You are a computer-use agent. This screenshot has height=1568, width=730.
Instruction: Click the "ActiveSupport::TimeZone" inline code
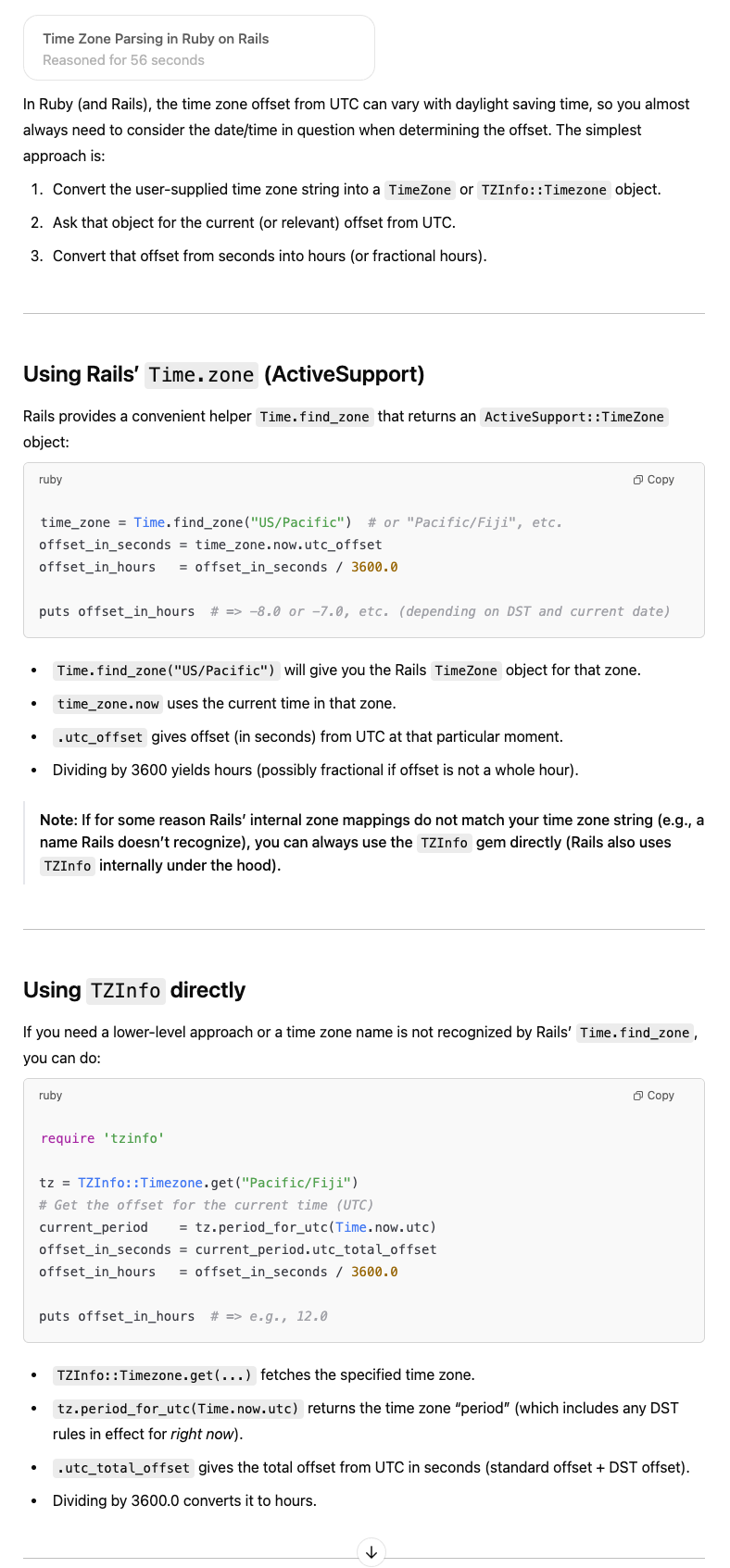tap(574, 417)
